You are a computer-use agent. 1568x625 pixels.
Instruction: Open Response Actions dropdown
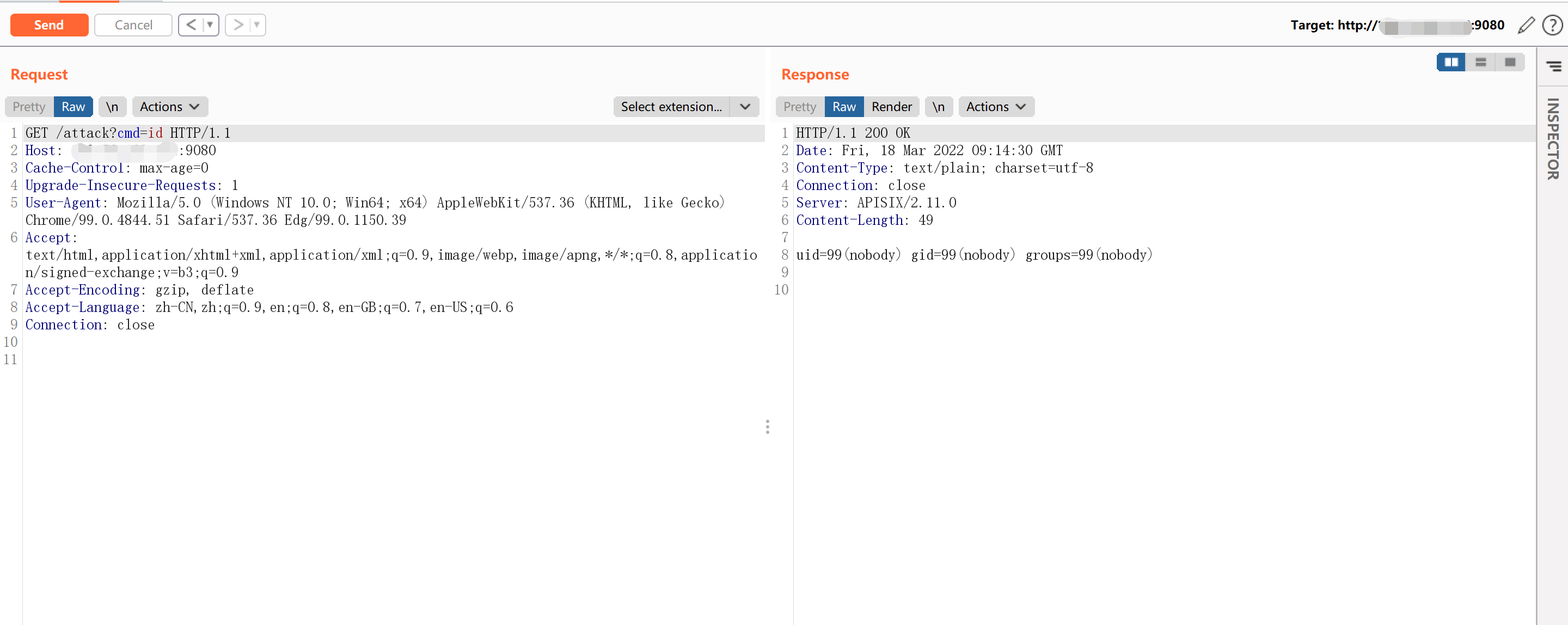[996, 107]
